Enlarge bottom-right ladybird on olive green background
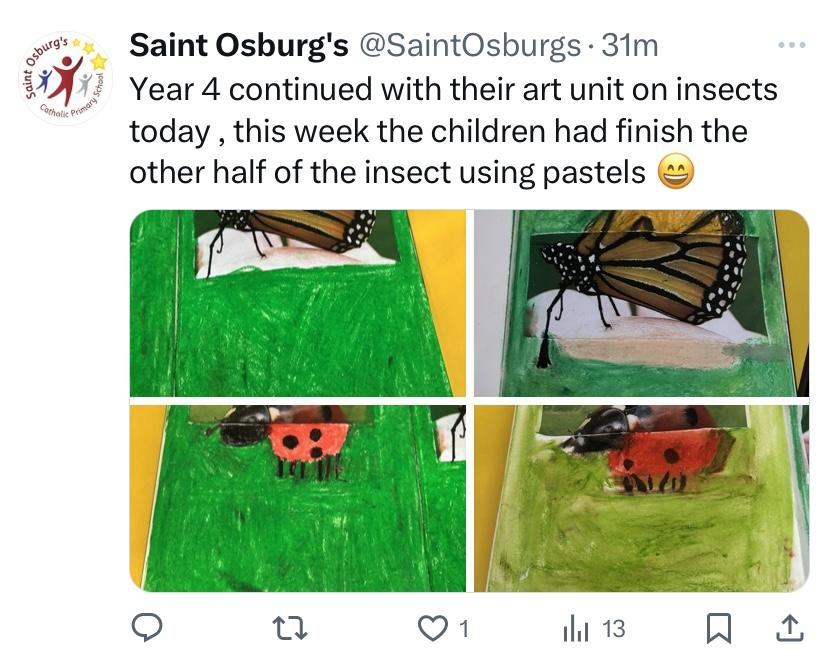This screenshot has width=828, height=671. pyautogui.click(x=641, y=498)
